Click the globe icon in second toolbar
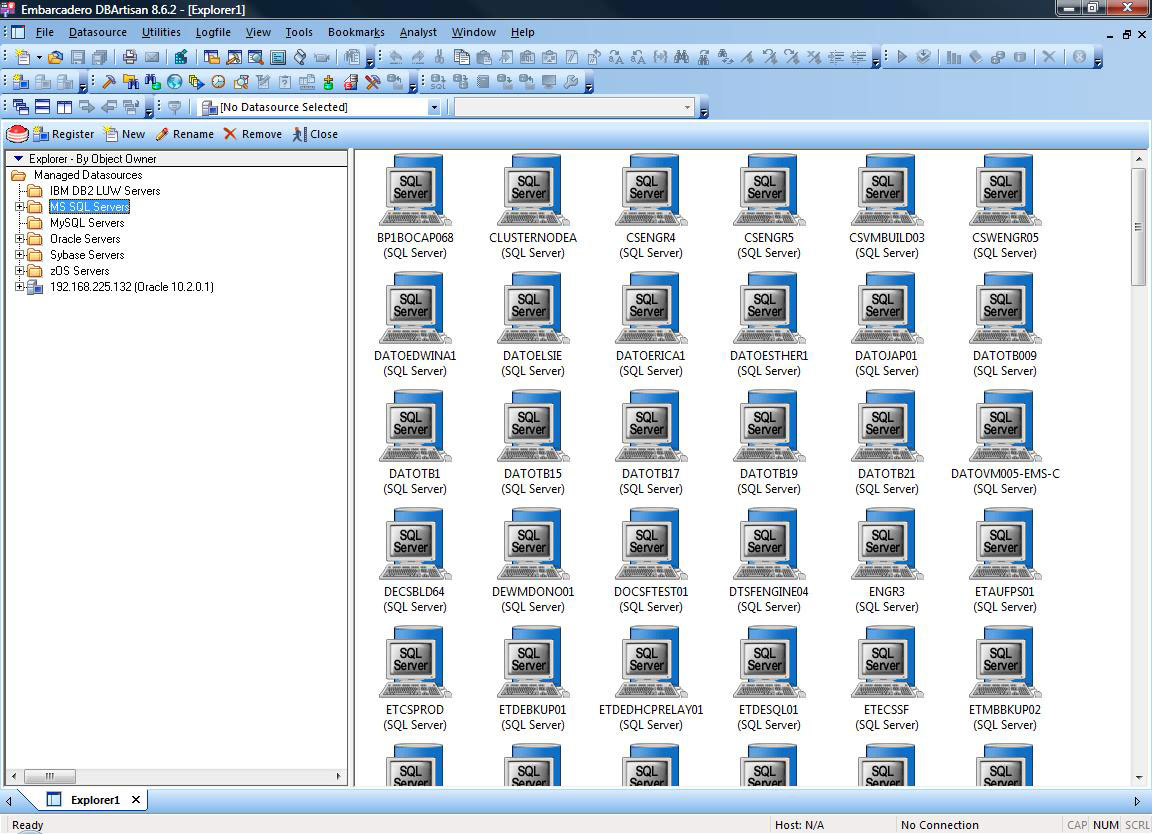 click(x=174, y=82)
